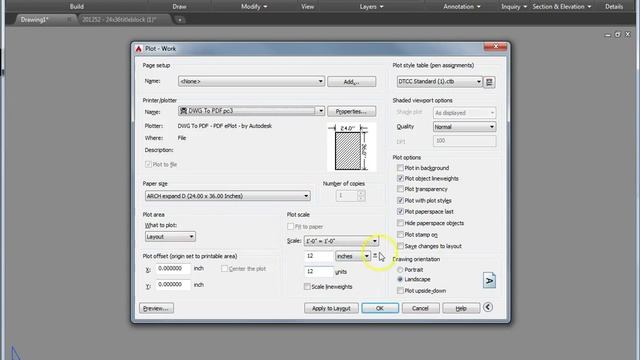This screenshot has height=360, width=640.
Task: Open the Build ribbon panel
Action: coord(77,7)
